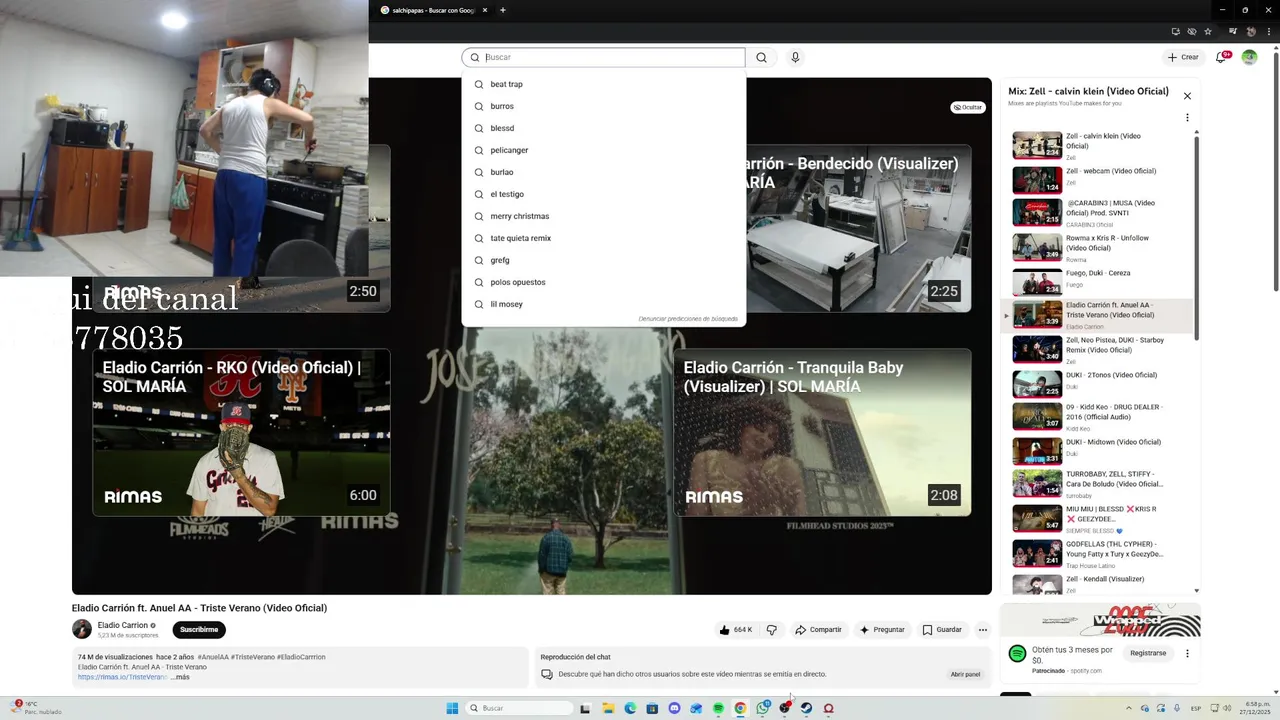Screen dimensions: 1280x720
Task: Open Mix playlist three-dot options menu
Action: (1187, 117)
